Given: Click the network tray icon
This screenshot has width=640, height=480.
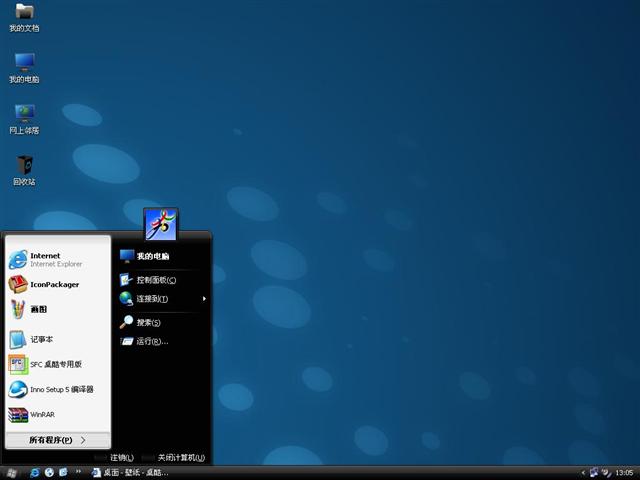Looking at the screenshot, I should [x=594, y=473].
